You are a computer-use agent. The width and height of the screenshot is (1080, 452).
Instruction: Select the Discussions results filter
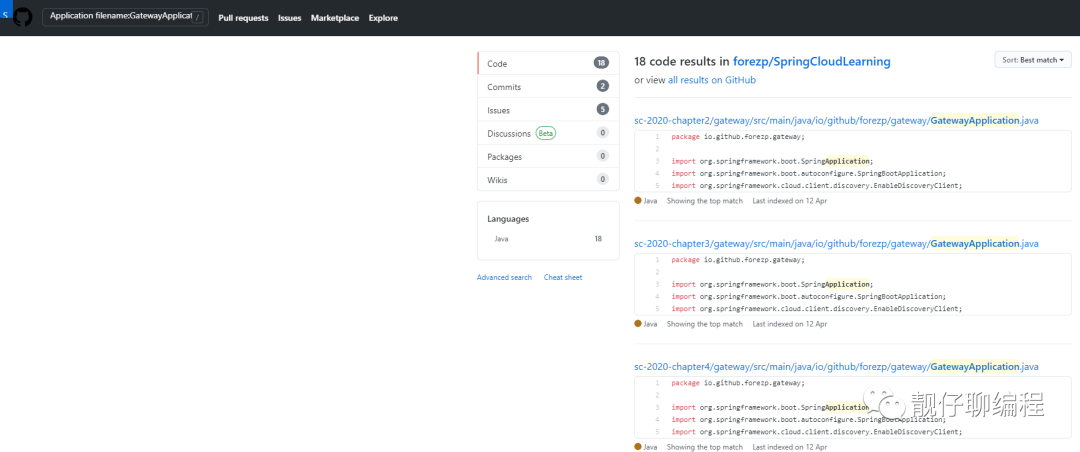click(548, 133)
